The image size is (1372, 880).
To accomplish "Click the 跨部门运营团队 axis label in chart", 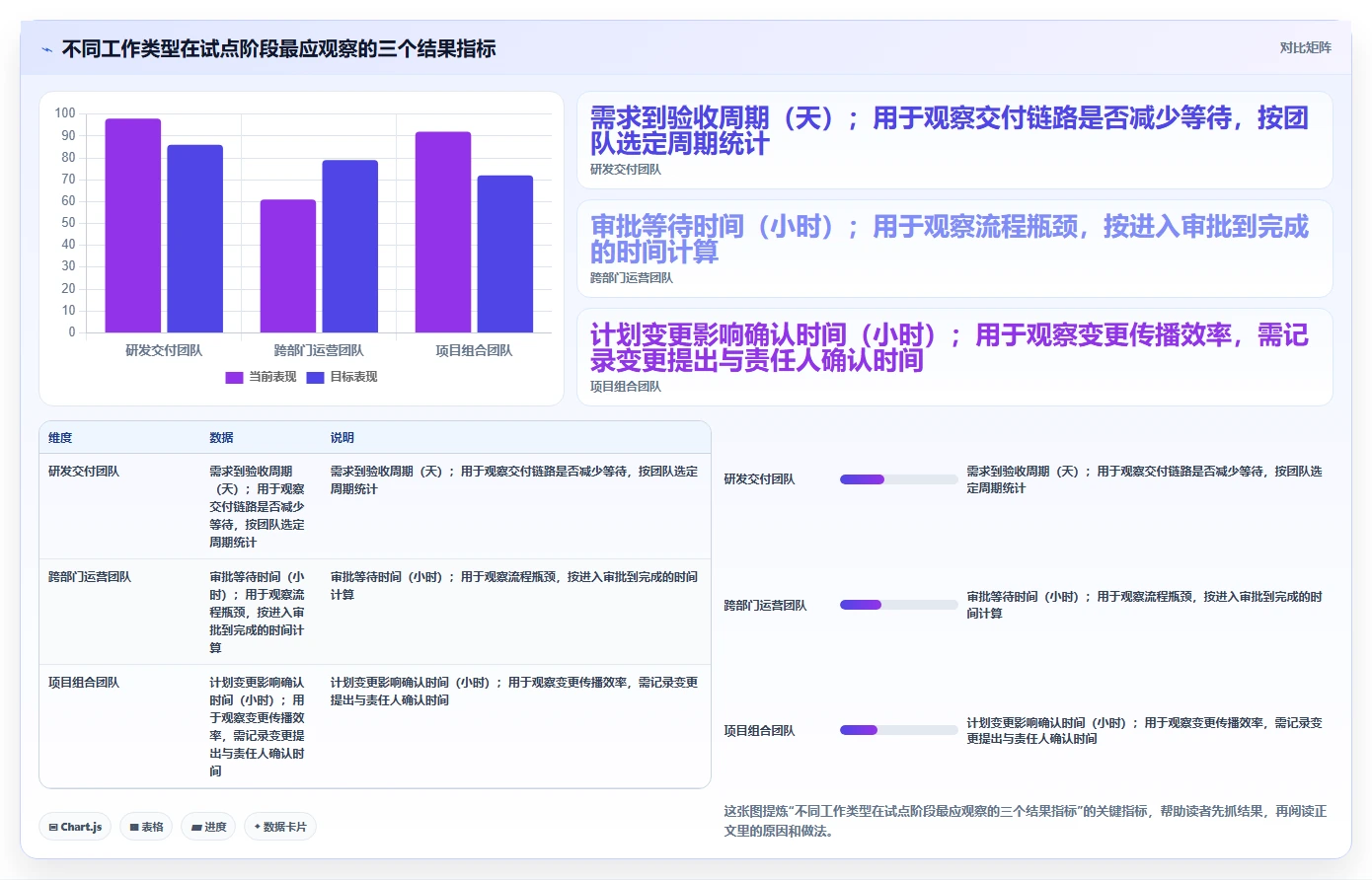I will [319, 350].
